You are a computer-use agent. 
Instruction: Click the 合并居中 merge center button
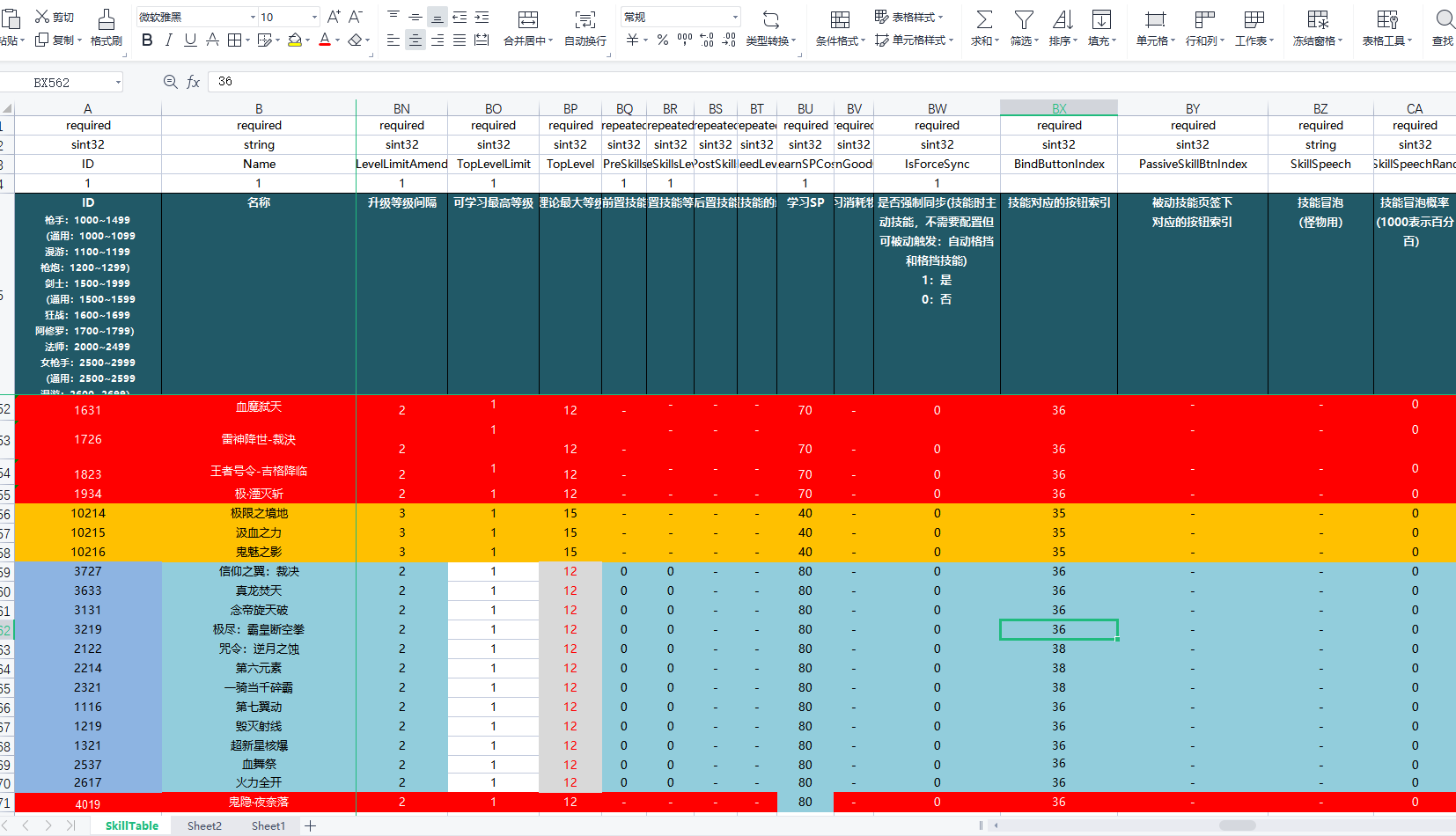[528, 27]
